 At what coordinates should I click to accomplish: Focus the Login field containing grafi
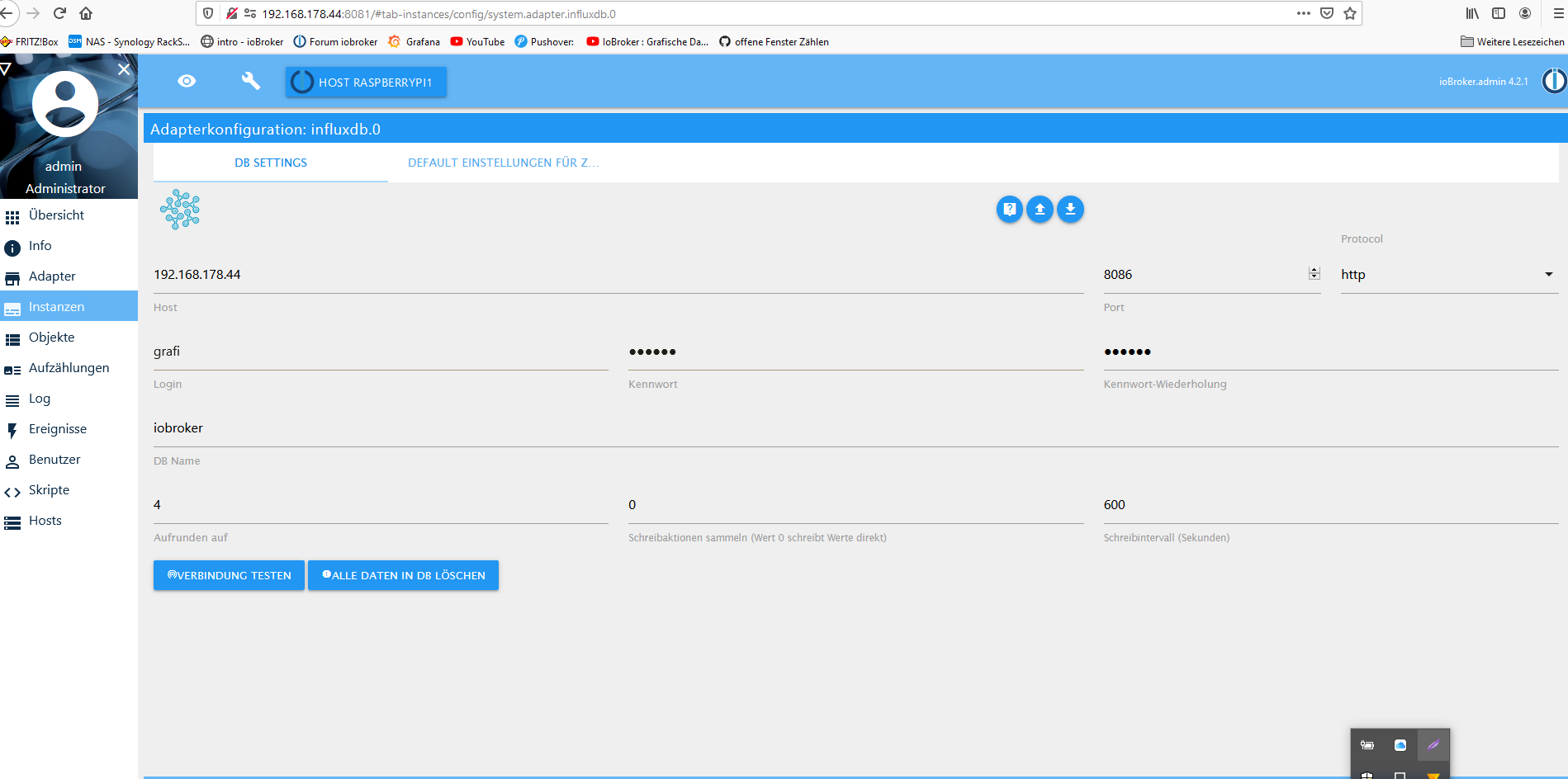point(381,352)
